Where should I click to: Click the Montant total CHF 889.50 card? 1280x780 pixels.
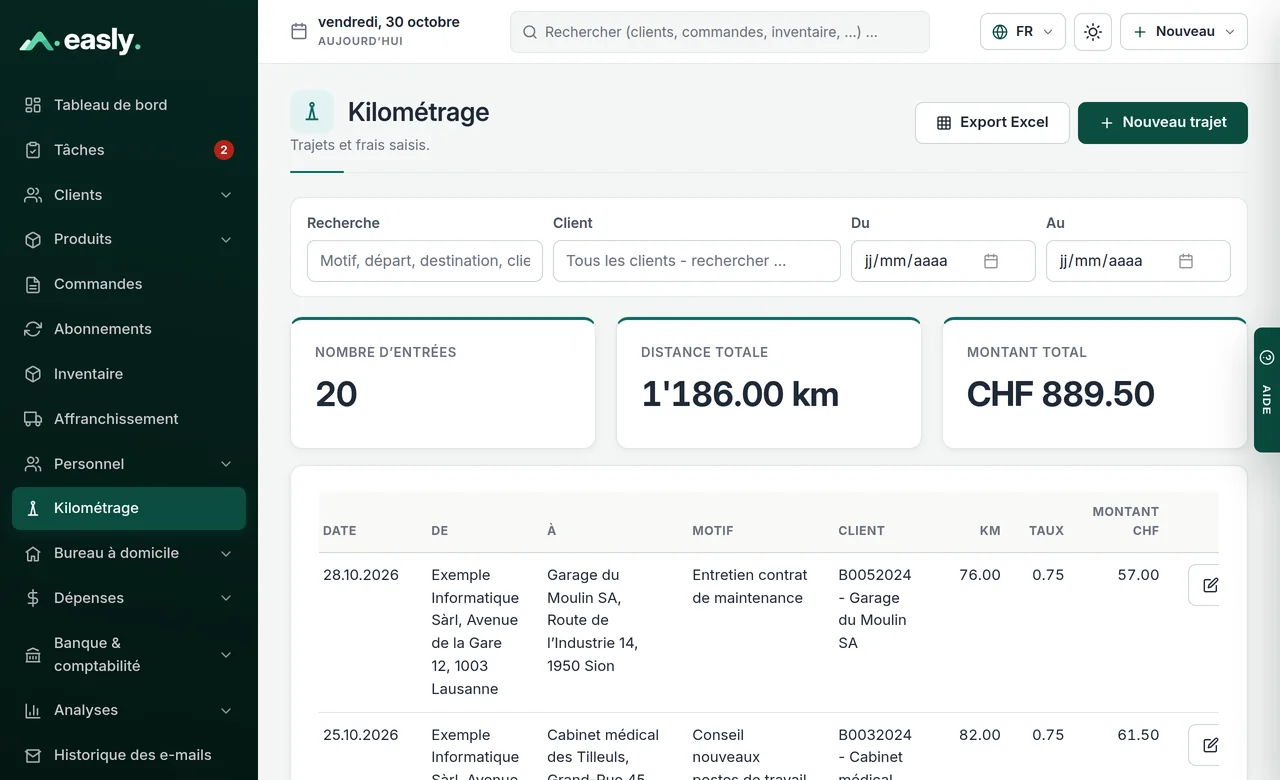pyautogui.click(x=1095, y=383)
